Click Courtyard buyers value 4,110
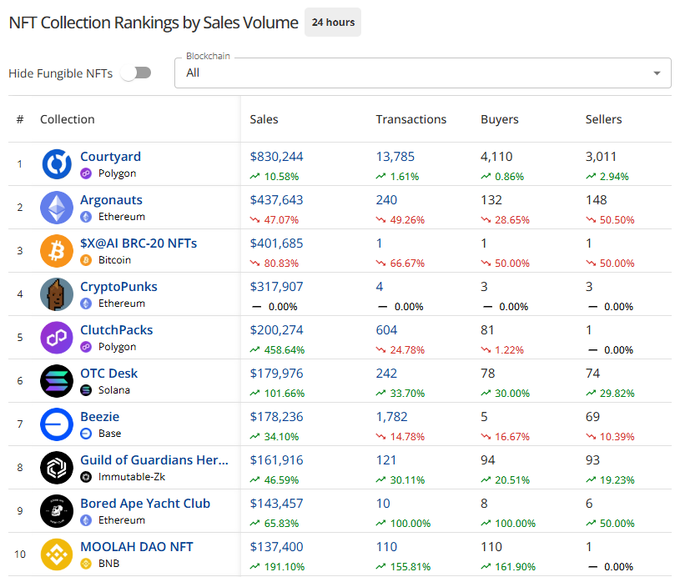 point(497,157)
